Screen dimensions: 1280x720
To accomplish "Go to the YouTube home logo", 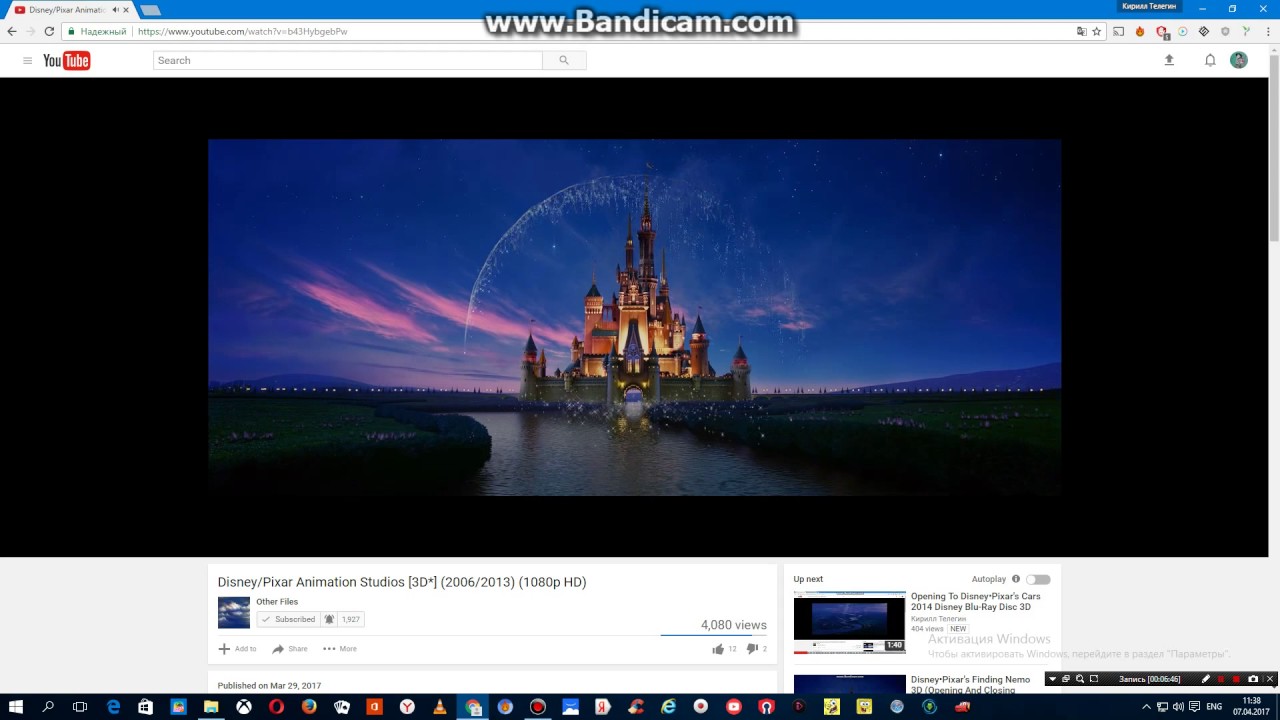I will 67,61.
